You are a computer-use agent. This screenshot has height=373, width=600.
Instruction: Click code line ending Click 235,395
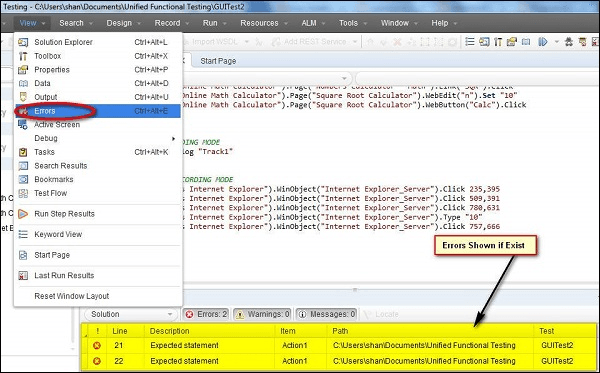[342, 189]
